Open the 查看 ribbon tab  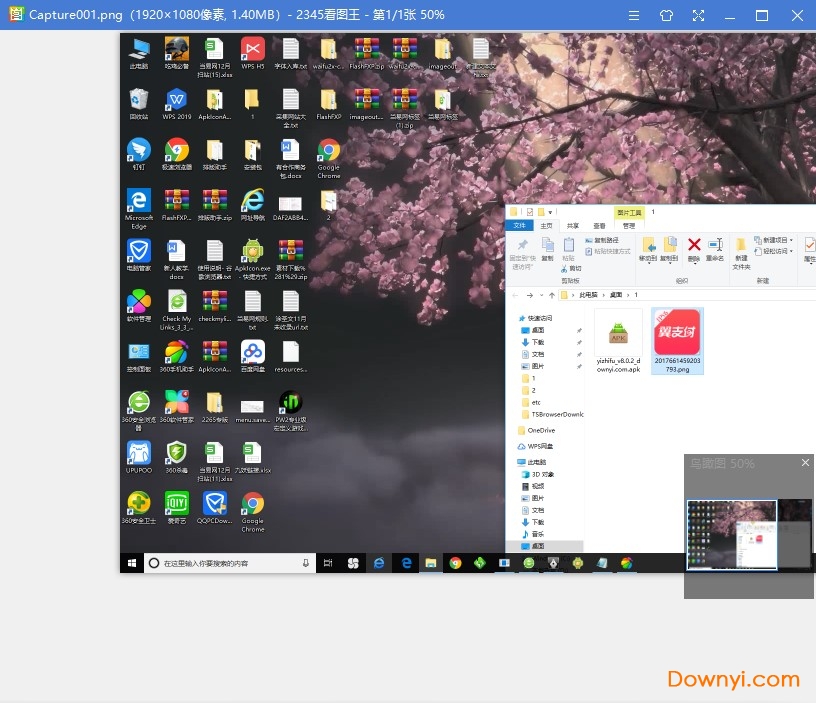click(x=599, y=226)
